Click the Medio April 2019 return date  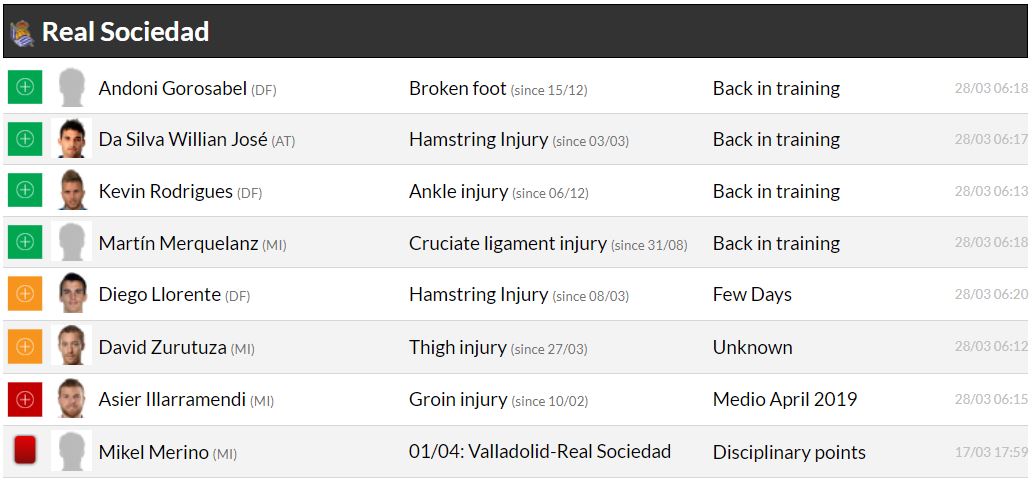tap(784, 399)
